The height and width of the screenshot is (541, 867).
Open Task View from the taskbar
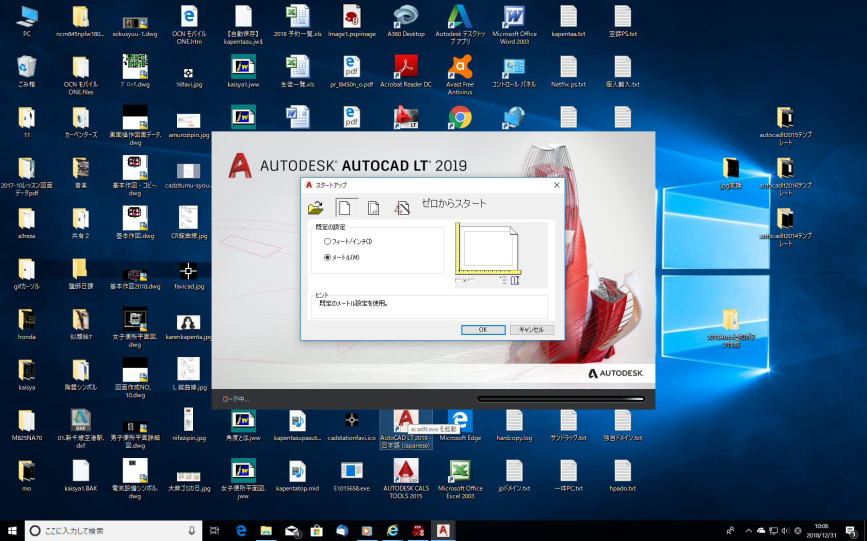click(215, 530)
